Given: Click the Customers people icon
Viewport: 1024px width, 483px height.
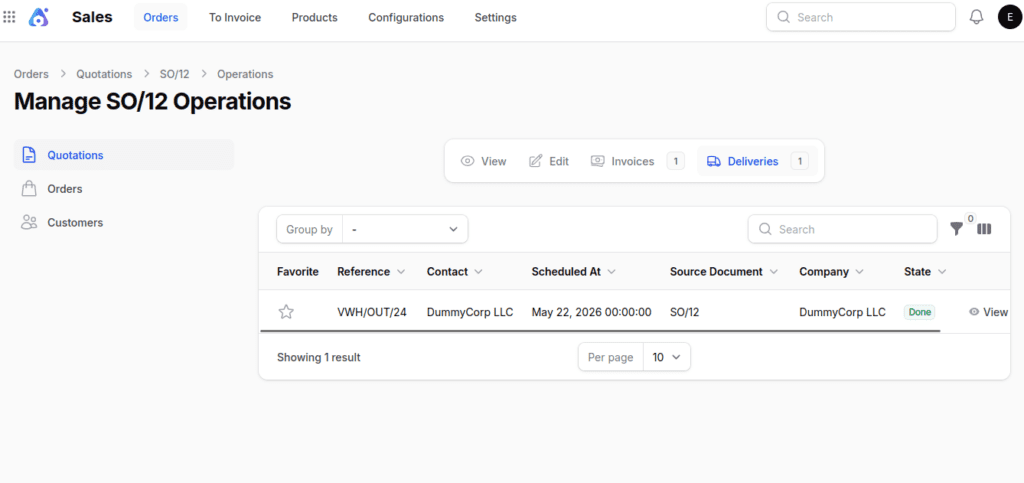Looking at the screenshot, I should [29, 223].
